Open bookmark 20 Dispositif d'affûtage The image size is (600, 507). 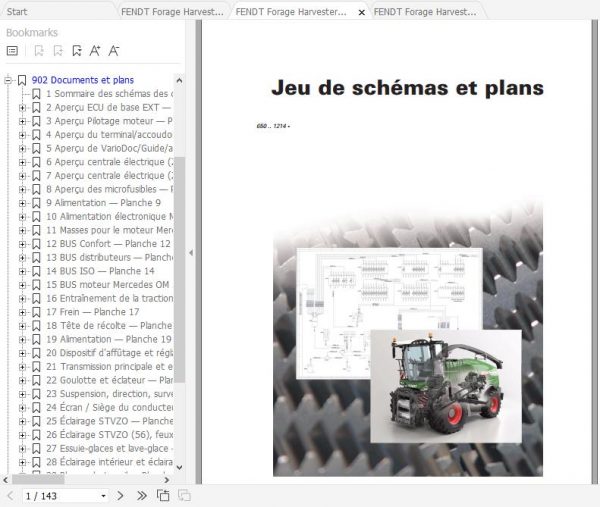109,353
